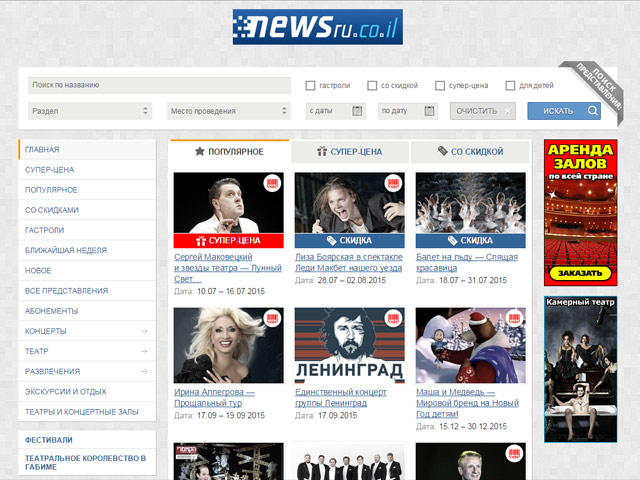The height and width of the screenshot is (480, 640).
Task: Open 'Сергей Маковецкий и звезды театра' link
Action: [228, 268]
